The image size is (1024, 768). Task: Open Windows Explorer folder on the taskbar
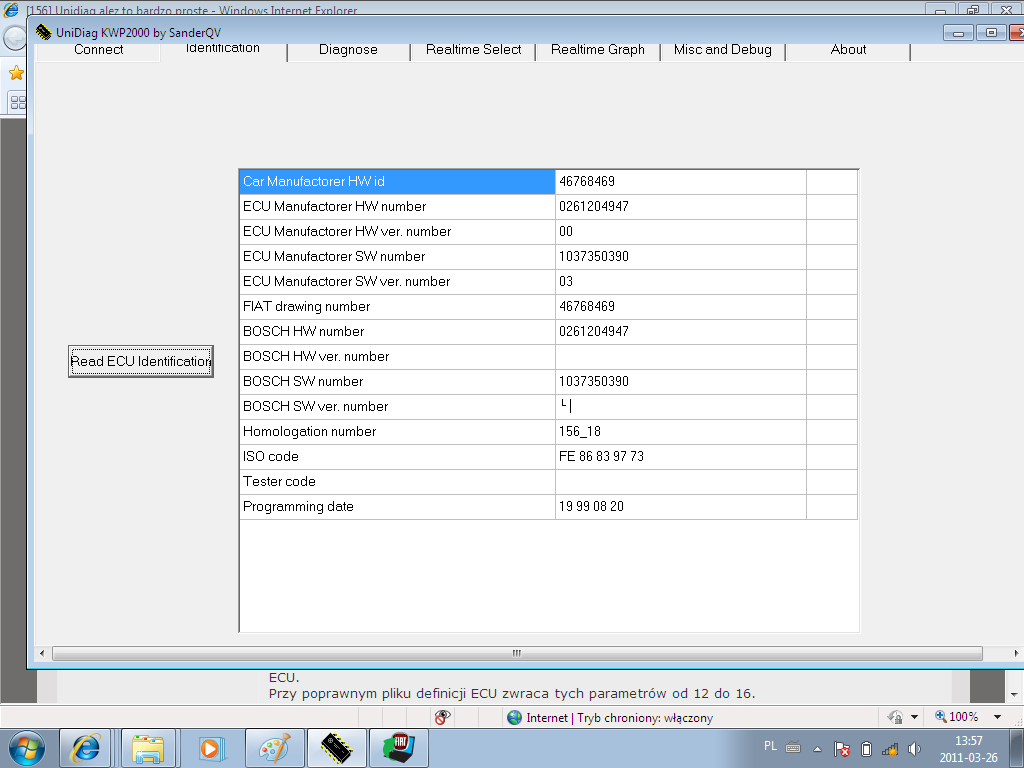coord(149,748)
